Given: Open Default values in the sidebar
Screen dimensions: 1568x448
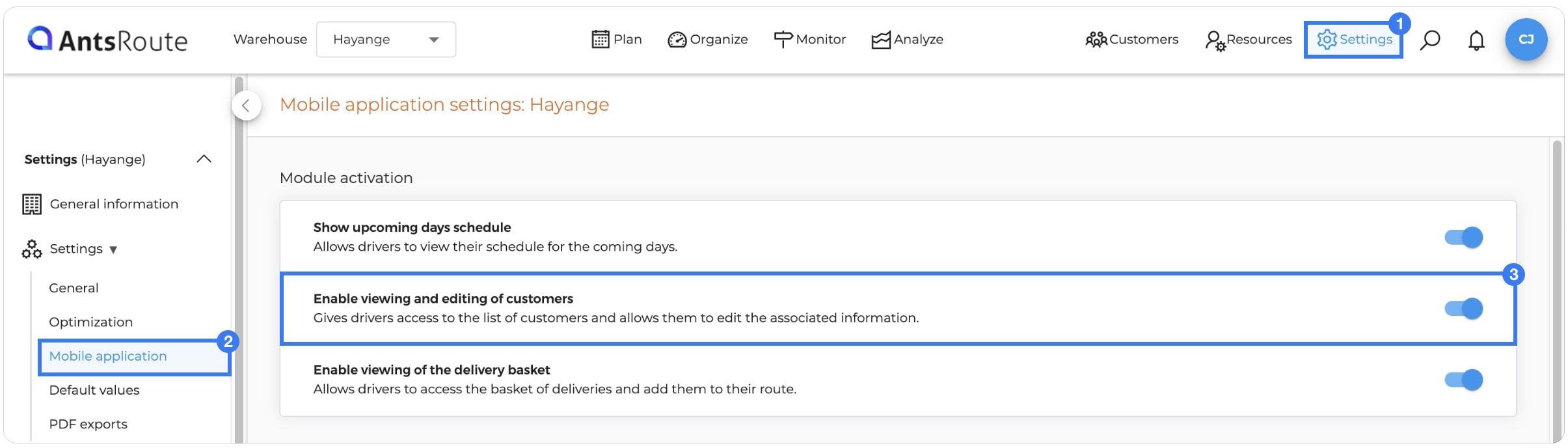Looking at the screenshot, I should point(94,390).
